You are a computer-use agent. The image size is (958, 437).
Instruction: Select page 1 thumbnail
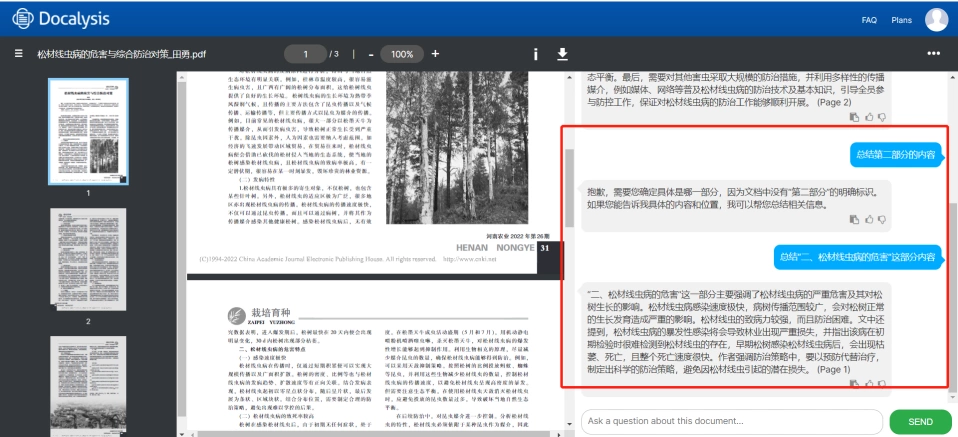(89, 131)
